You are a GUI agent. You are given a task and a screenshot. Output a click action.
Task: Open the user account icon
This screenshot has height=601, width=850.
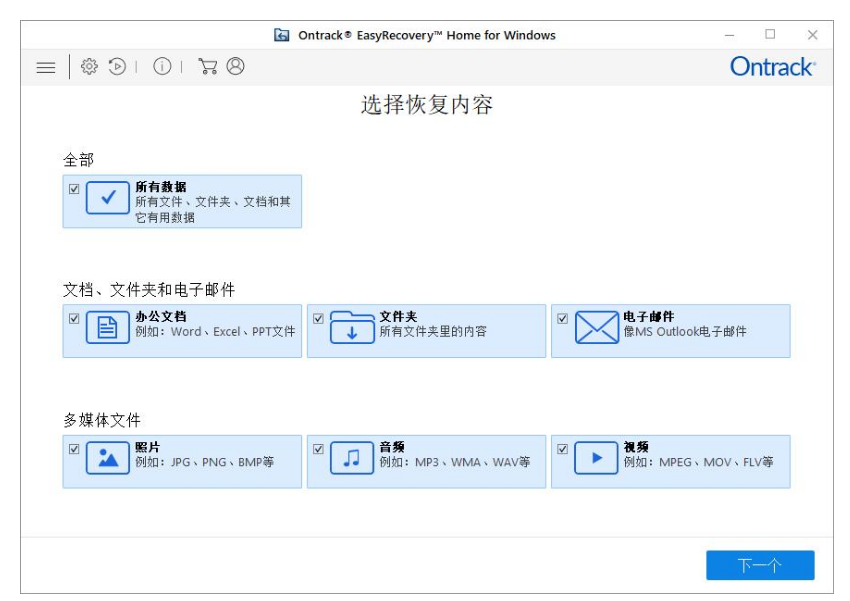236,67
